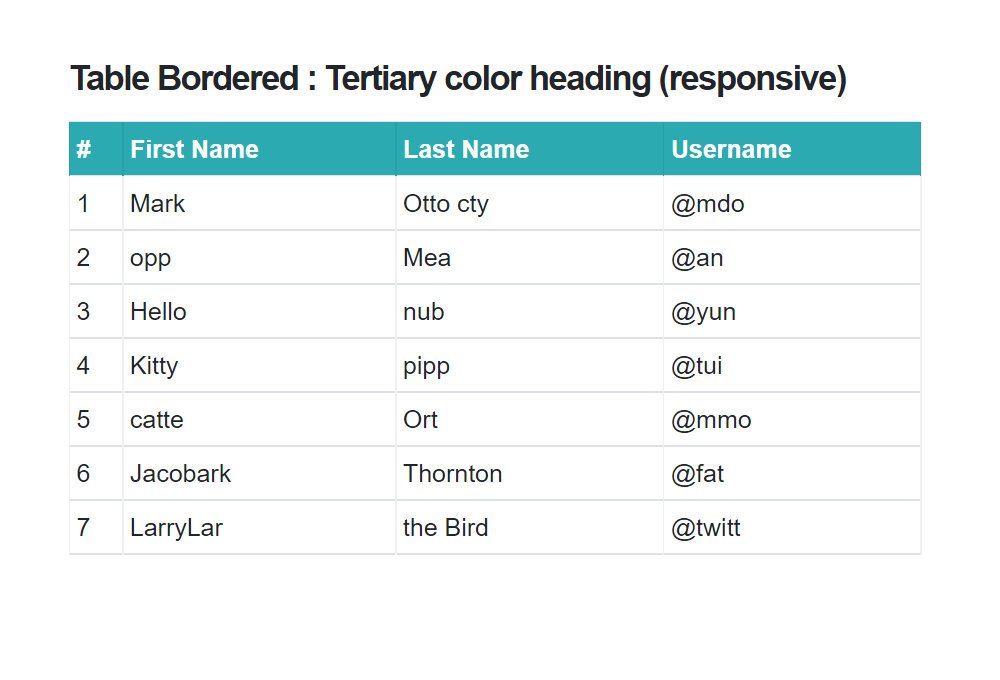Click the @twitt username cell
The width and height of the screenshot is (1000, 680).
tap(792, 528)
